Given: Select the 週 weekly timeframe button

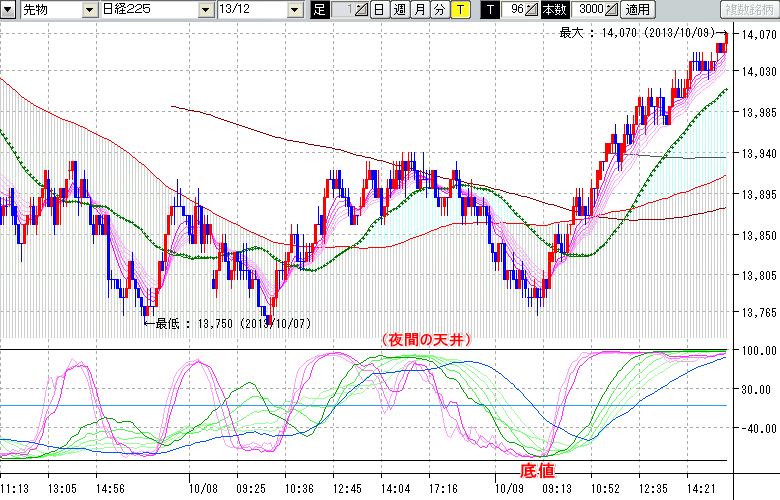Looking at the screenshot, I should [399, 9].
